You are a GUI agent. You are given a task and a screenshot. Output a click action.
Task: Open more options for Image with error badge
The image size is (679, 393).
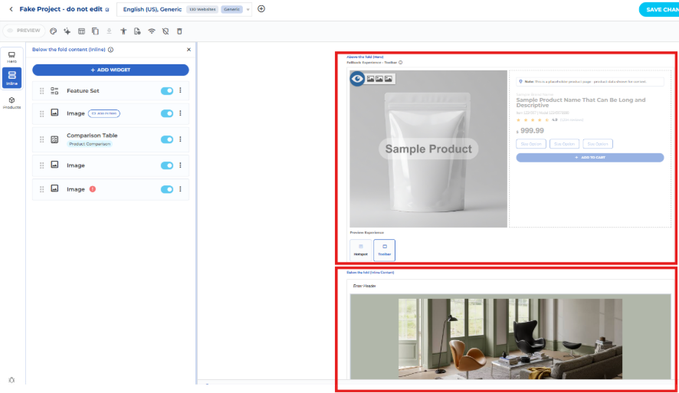181,189
